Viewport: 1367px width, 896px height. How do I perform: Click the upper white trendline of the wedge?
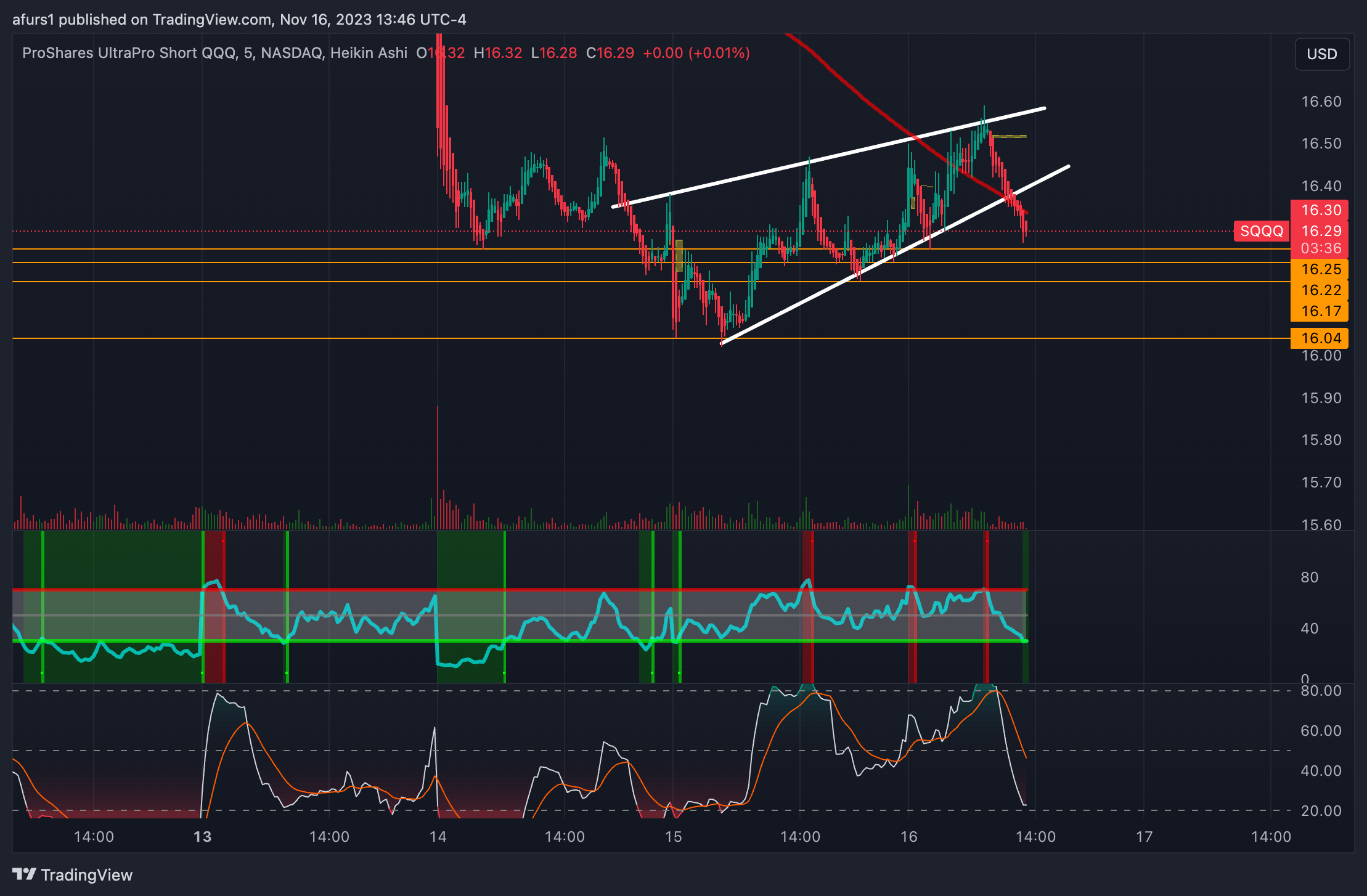point(828,158)
